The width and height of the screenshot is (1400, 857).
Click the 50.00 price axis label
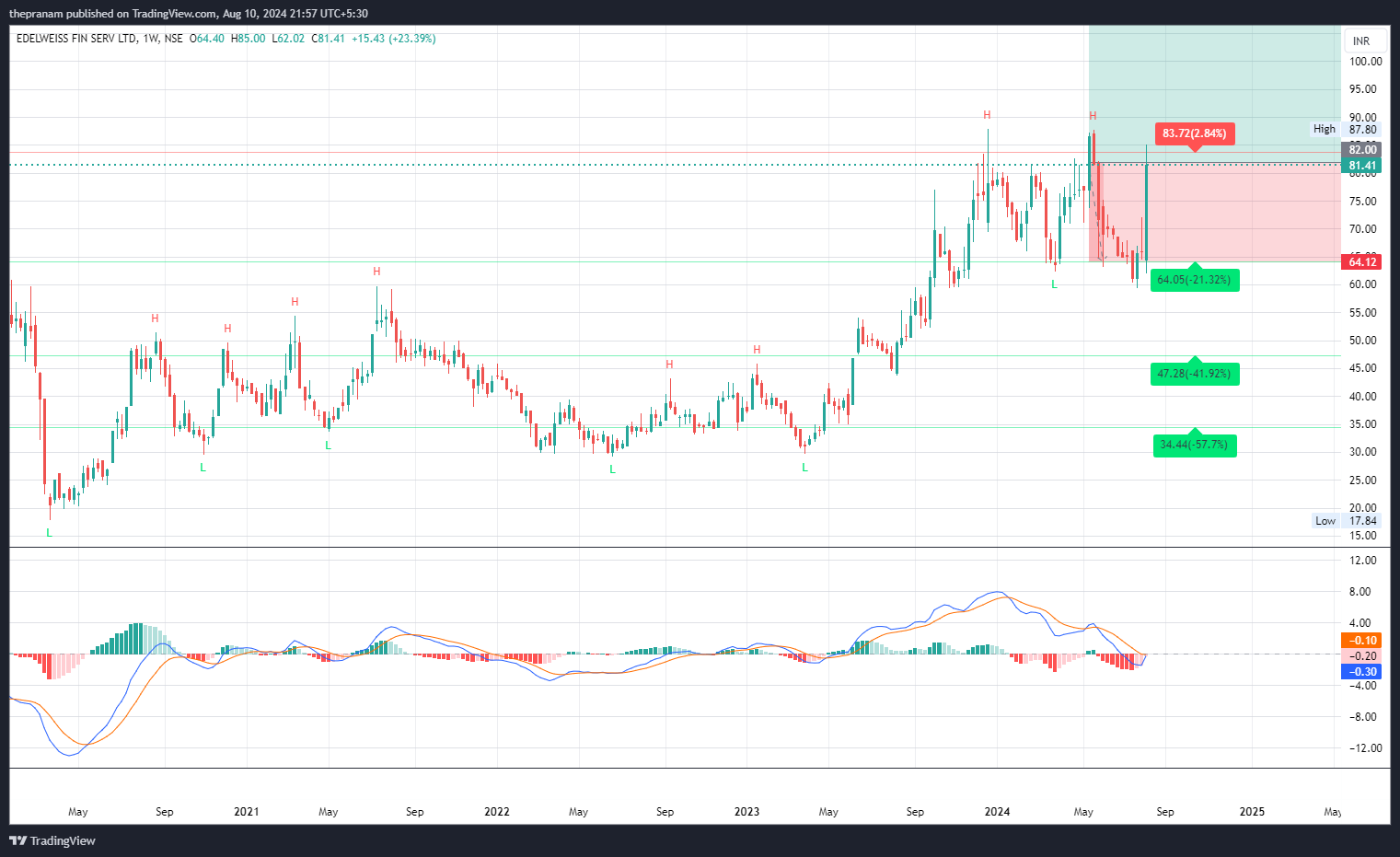[x=1363, y=341]
